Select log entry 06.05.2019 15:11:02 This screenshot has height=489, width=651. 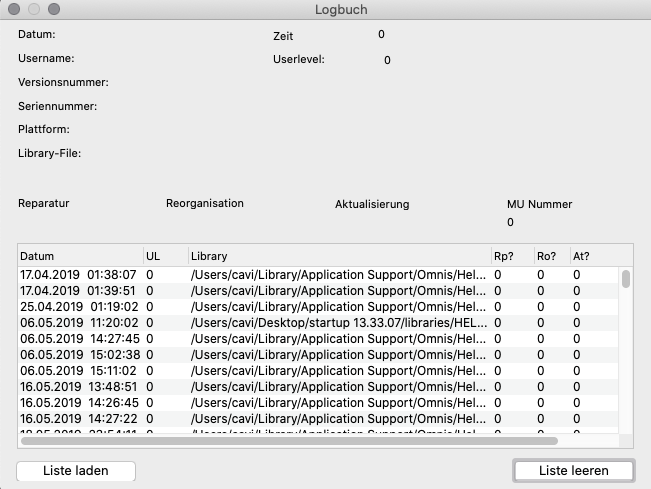pyautogui.click(x=250, y=371)
